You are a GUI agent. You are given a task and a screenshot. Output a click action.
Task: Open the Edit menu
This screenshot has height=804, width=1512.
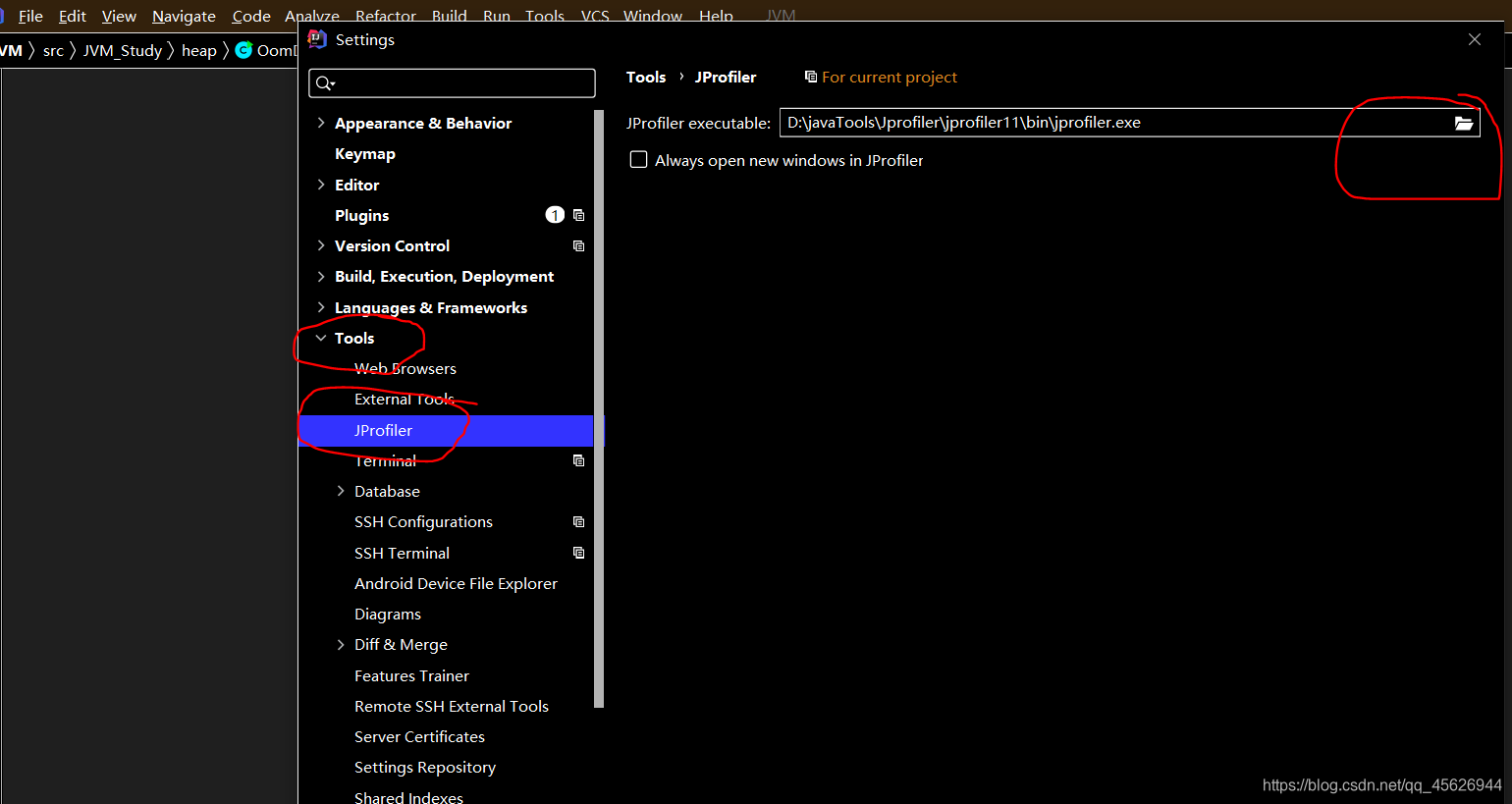pyautogui.click(x=72, y=16)
